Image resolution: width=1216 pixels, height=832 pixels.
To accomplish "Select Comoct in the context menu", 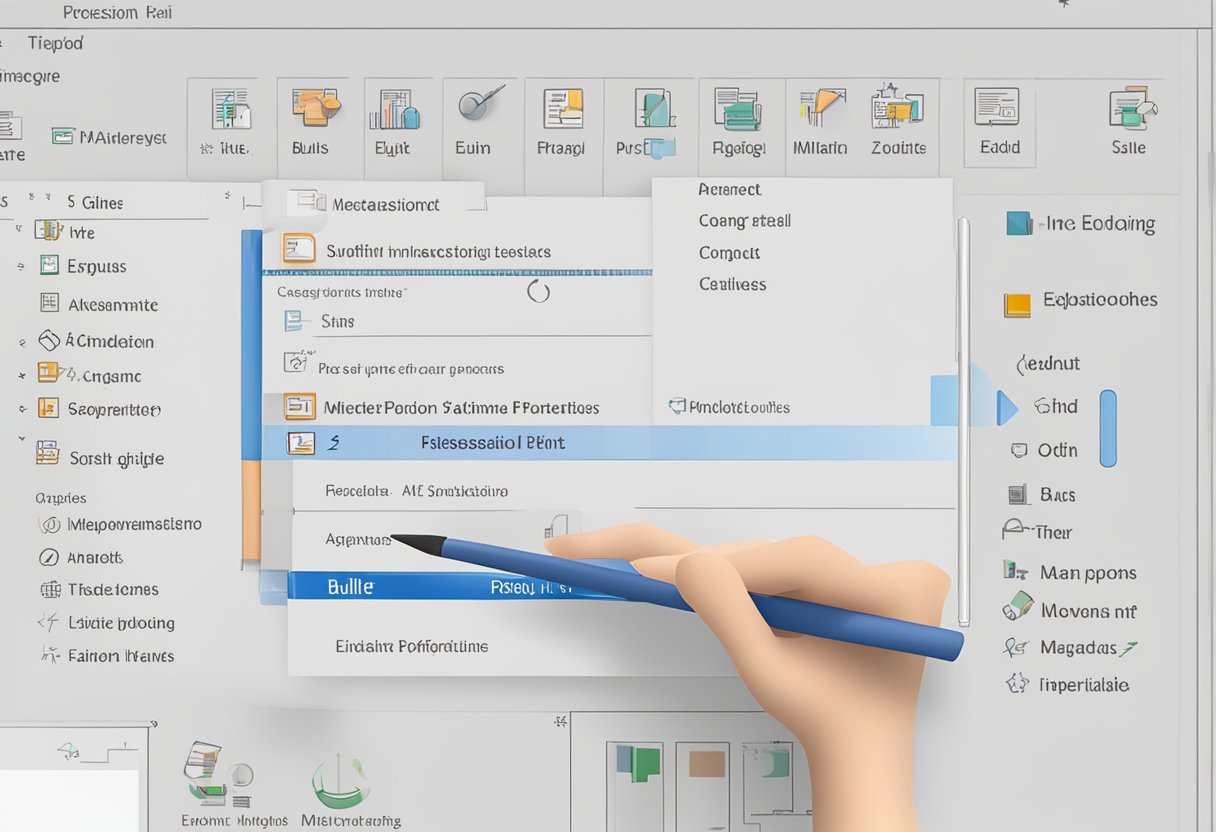I will coord(729,252).
